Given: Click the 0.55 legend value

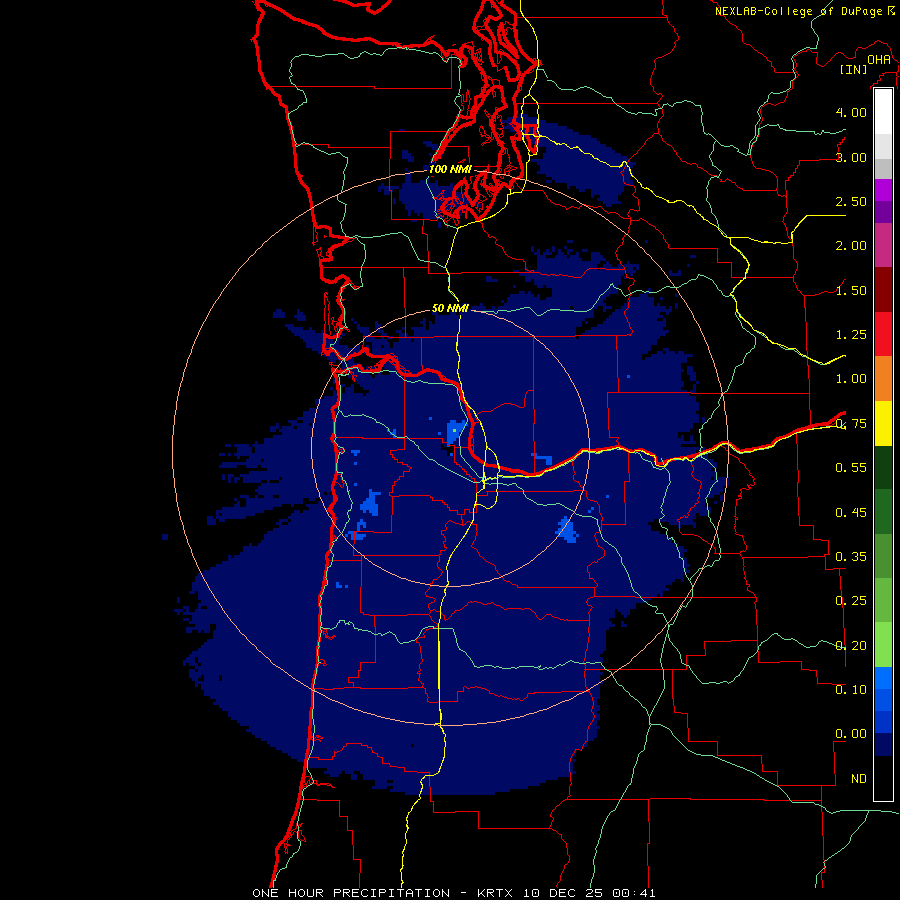Looking at the screenshot, I should pyautogui.click(x=851, y=468).
